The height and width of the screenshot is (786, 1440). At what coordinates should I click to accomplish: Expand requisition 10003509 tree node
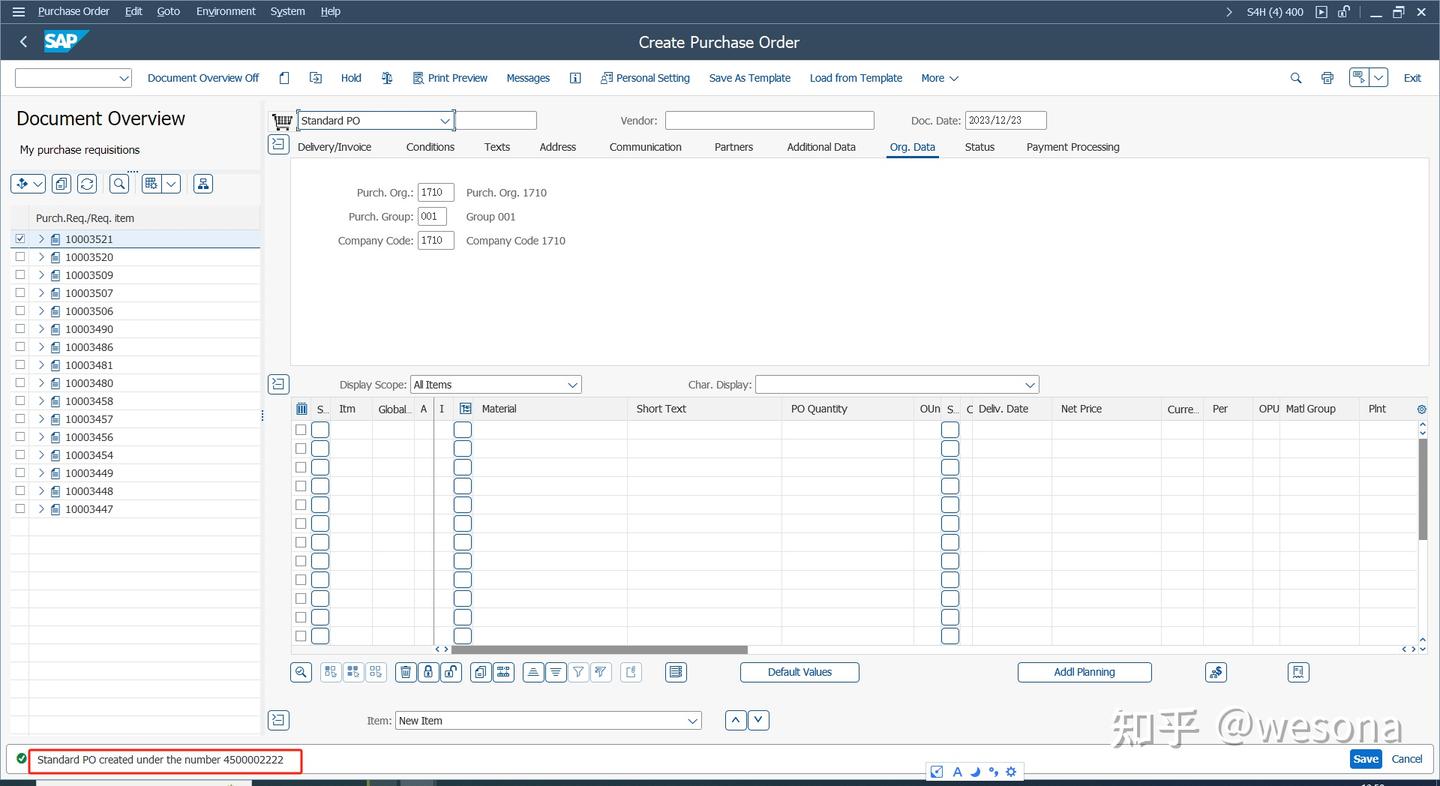pyautogui.click(x=41, y=275)
